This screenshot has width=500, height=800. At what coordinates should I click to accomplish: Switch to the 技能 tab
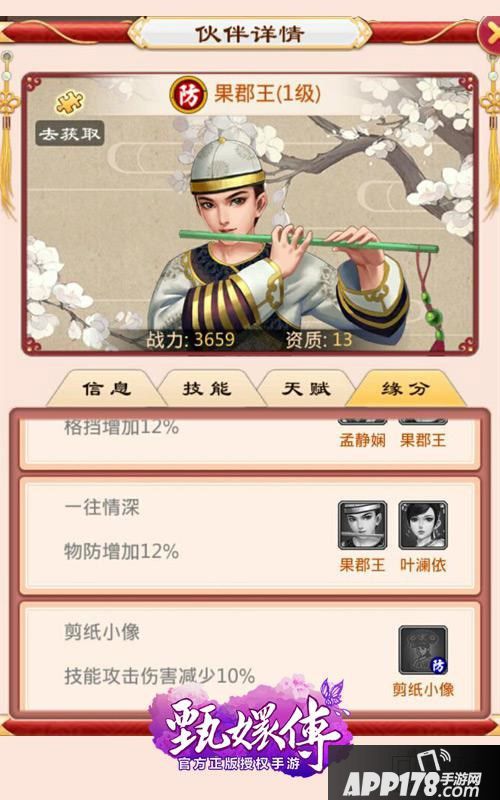207,389
